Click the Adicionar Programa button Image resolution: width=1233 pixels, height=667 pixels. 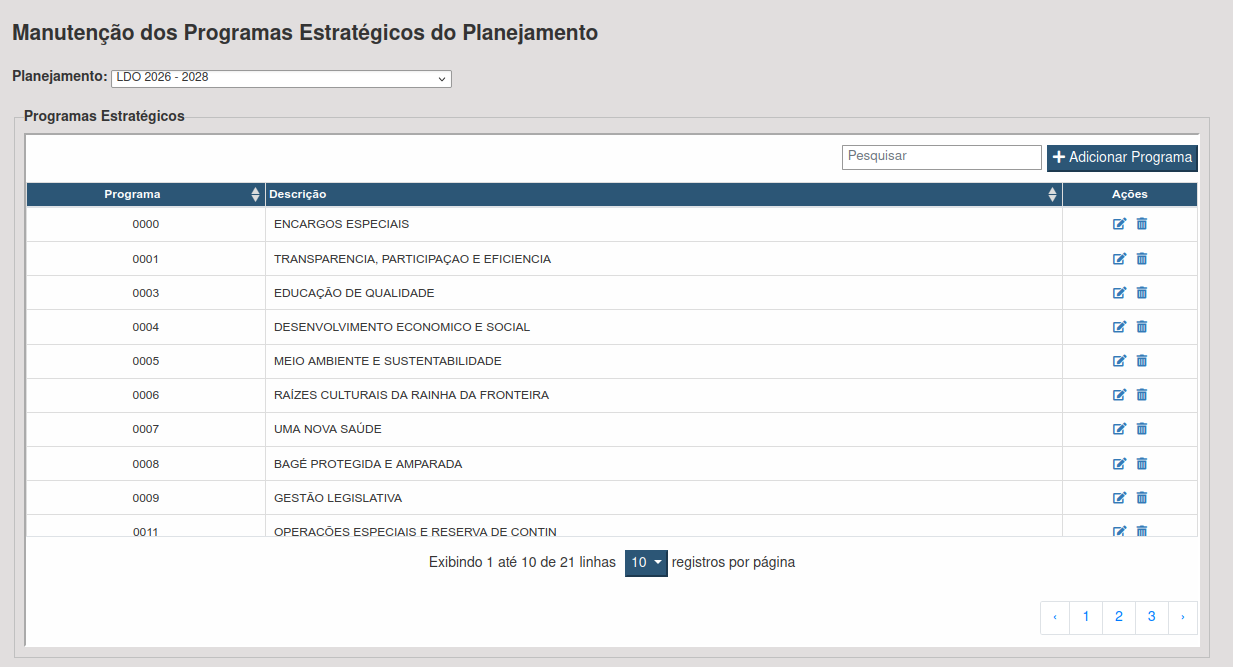[x=1122, y=158]
